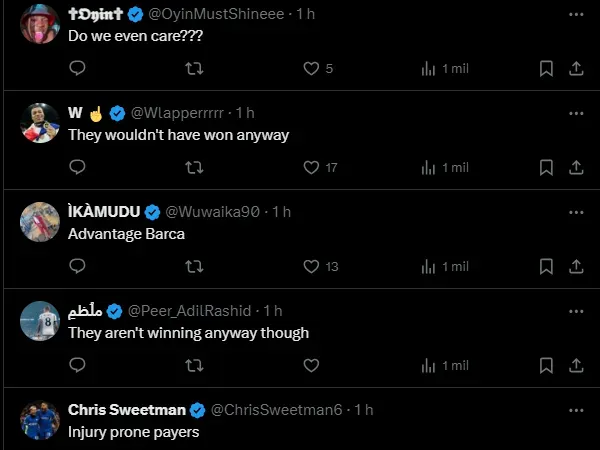Reply to OyinMustShineee's tweet
The image size is (600, 450).
pyautogui.click(x=77, y=69)
